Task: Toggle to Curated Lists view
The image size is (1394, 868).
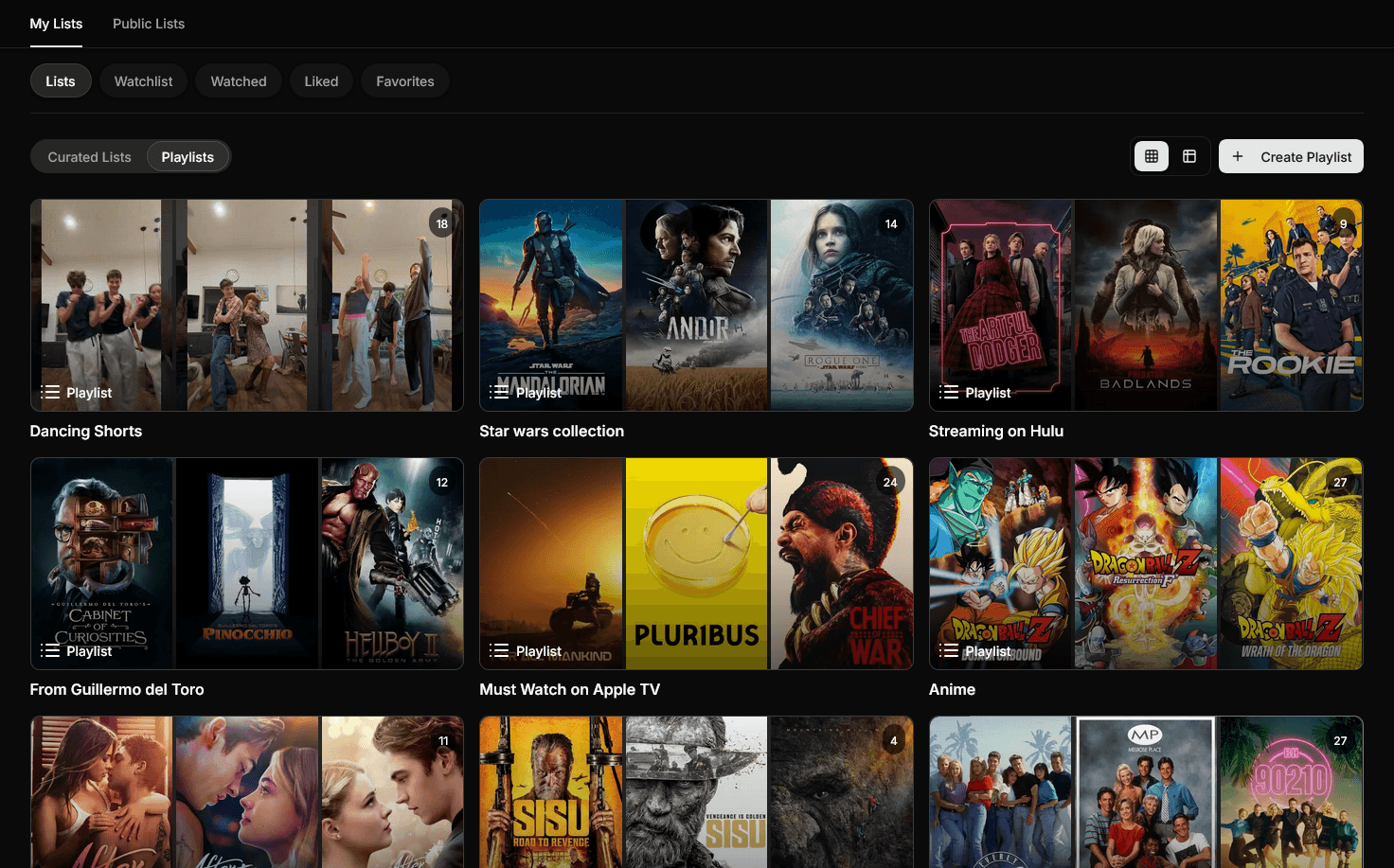Action: coord(89,157)
